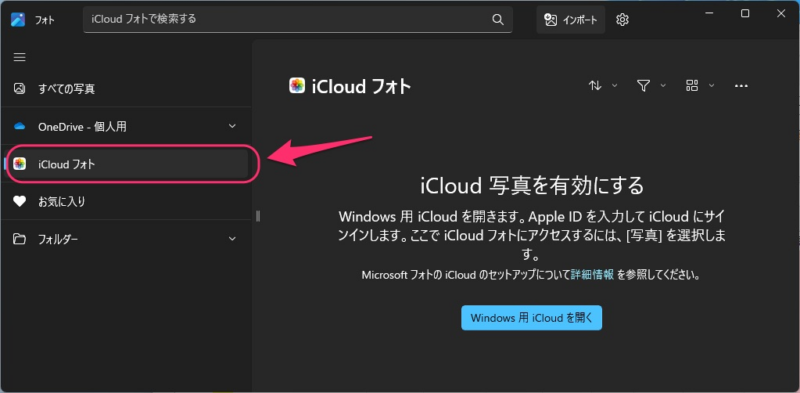800x393 pixels.
Task: Expand the OneDrive - 個人用 chevron
Action: pyautogui.click(x=232, y=126)
